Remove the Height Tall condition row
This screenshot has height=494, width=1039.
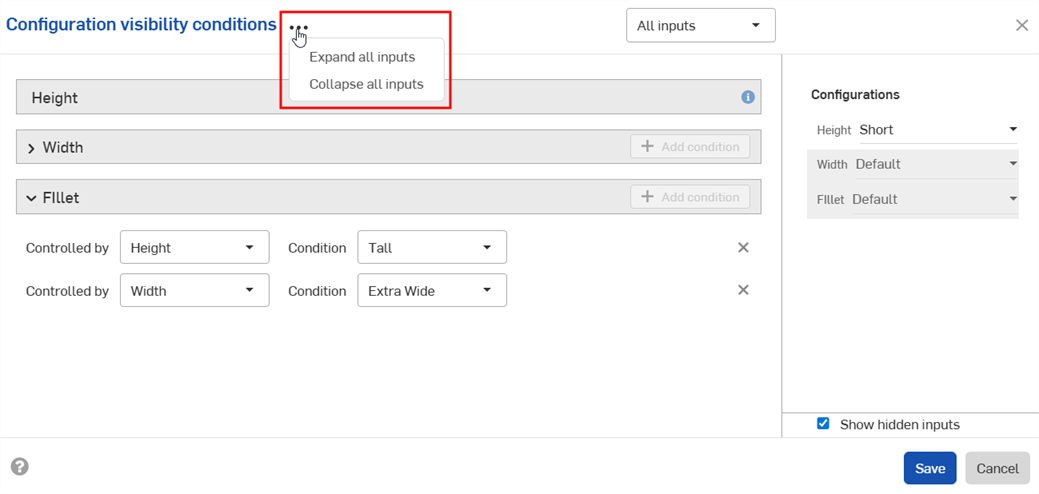pyautogui.click(x=743, y=248)
